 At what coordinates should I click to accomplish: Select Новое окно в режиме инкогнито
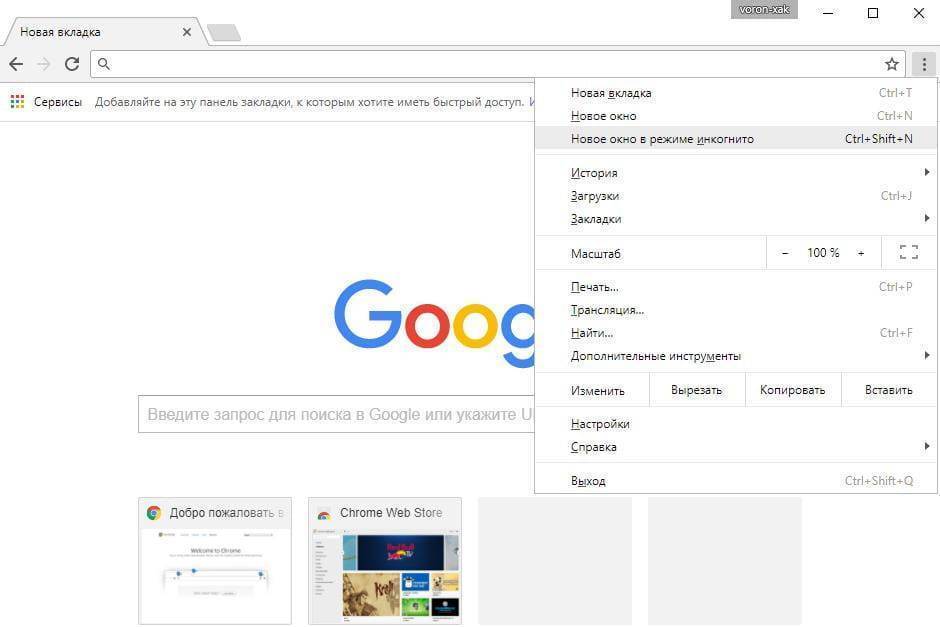tap(662, 139)
